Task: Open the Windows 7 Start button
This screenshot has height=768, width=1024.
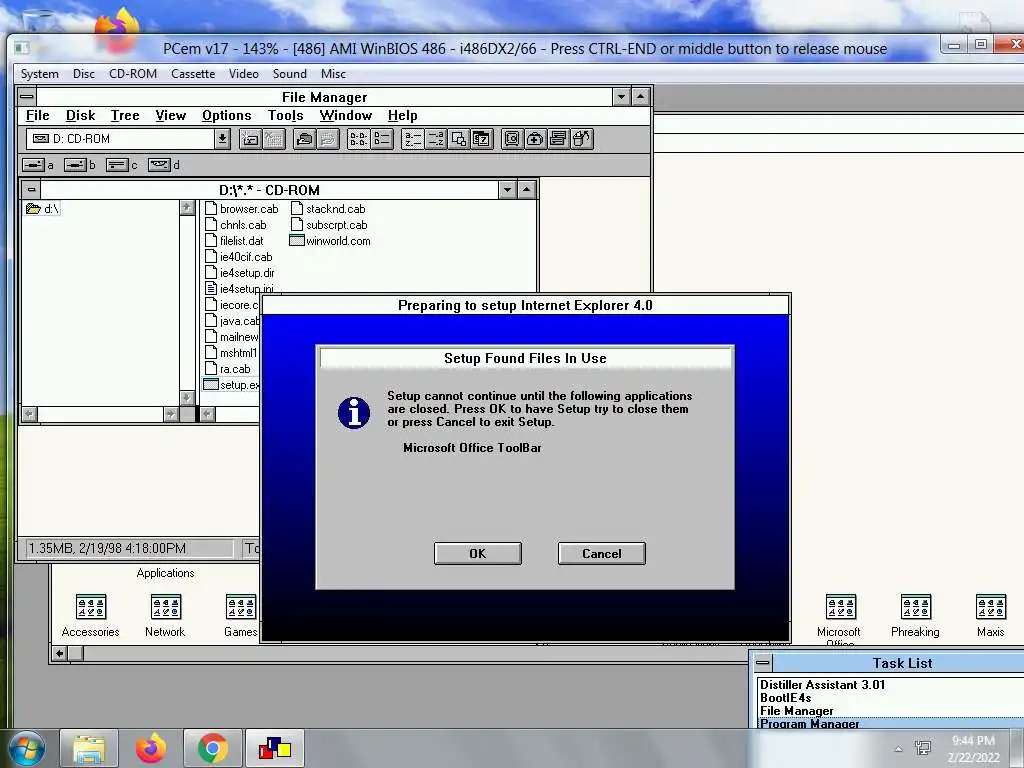Action: 27,748
